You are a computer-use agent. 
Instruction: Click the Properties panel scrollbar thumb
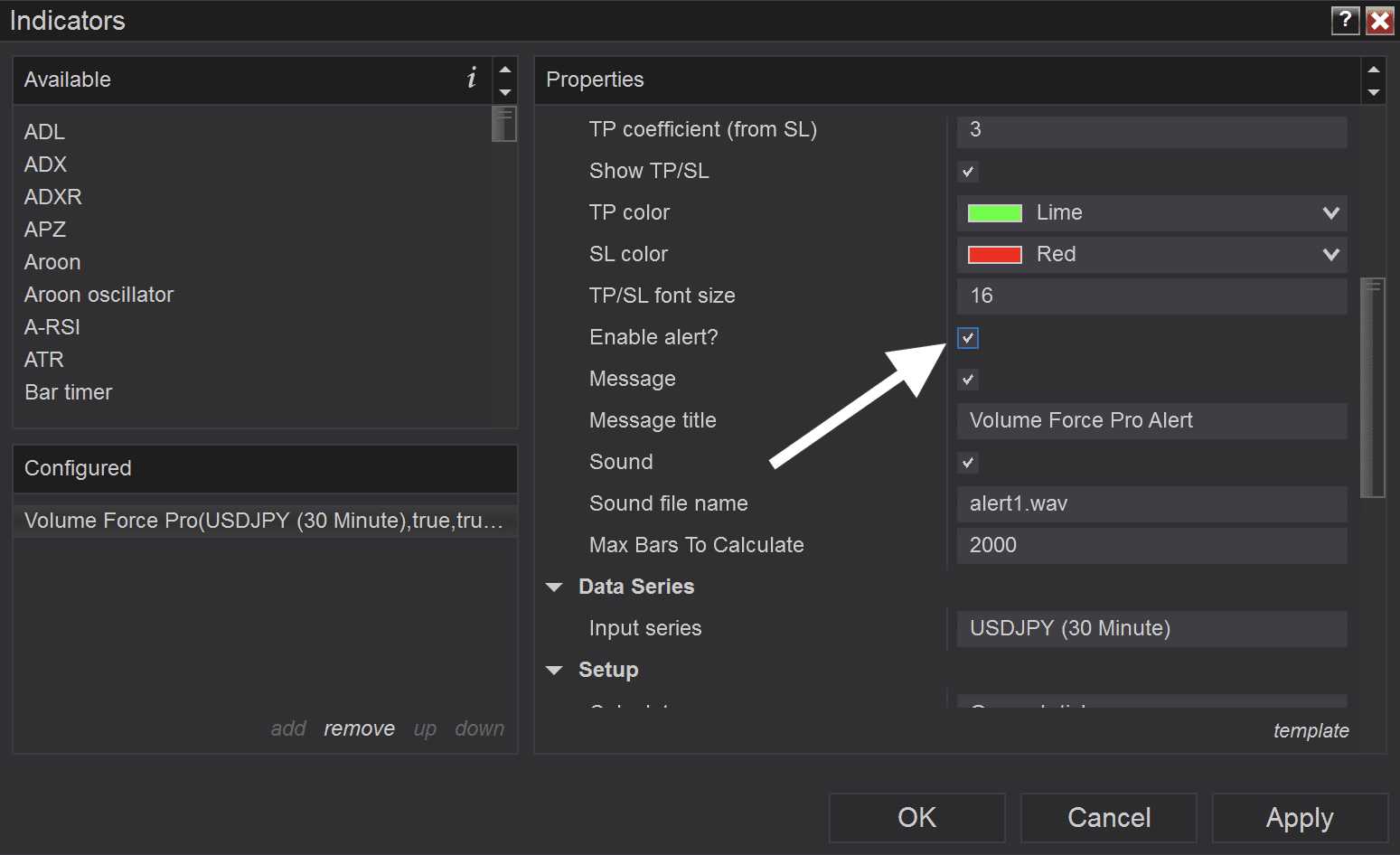pos(1372,388)
